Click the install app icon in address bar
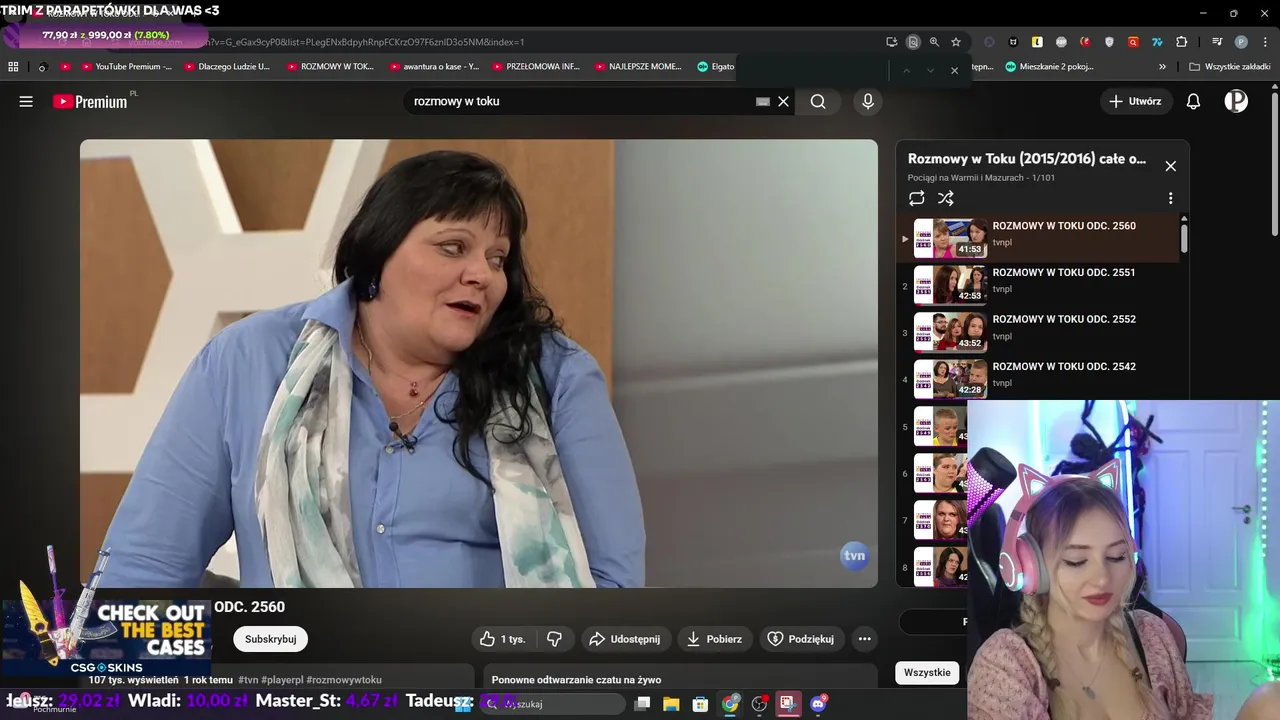1280x720 pixels. pos(891,42)
